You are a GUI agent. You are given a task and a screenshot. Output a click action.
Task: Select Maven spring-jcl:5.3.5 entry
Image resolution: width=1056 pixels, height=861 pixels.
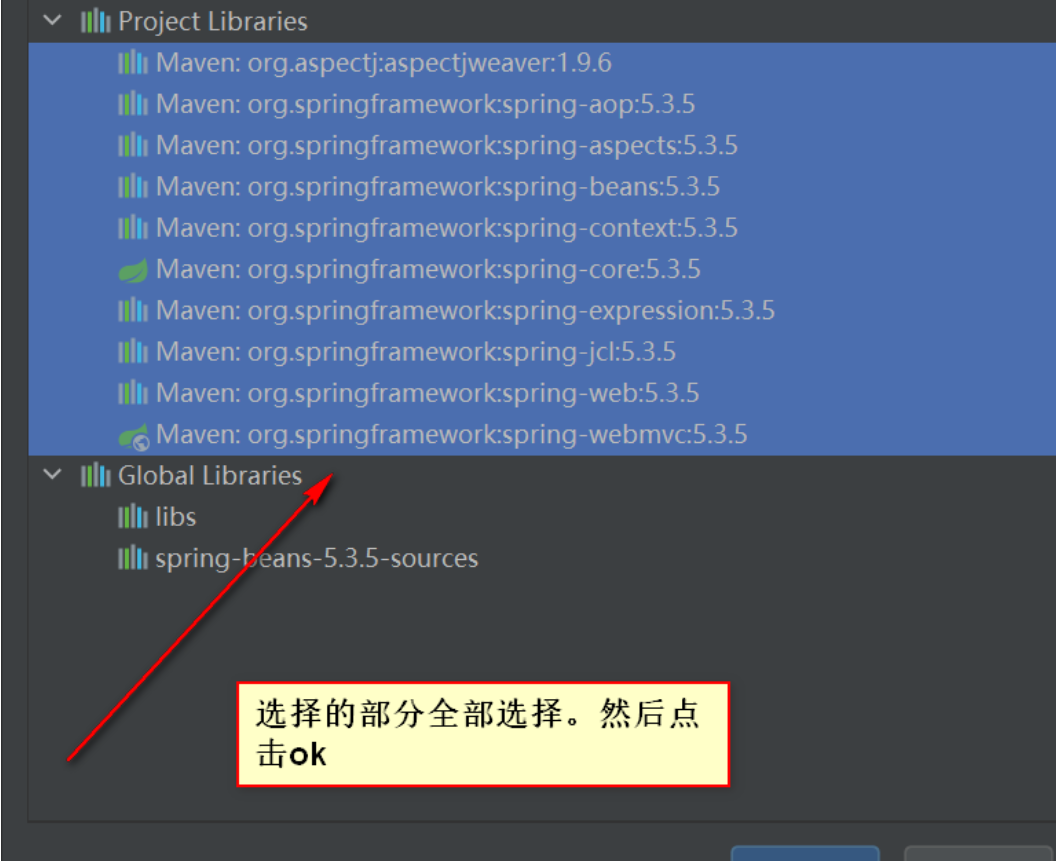[x=542, y=352]
